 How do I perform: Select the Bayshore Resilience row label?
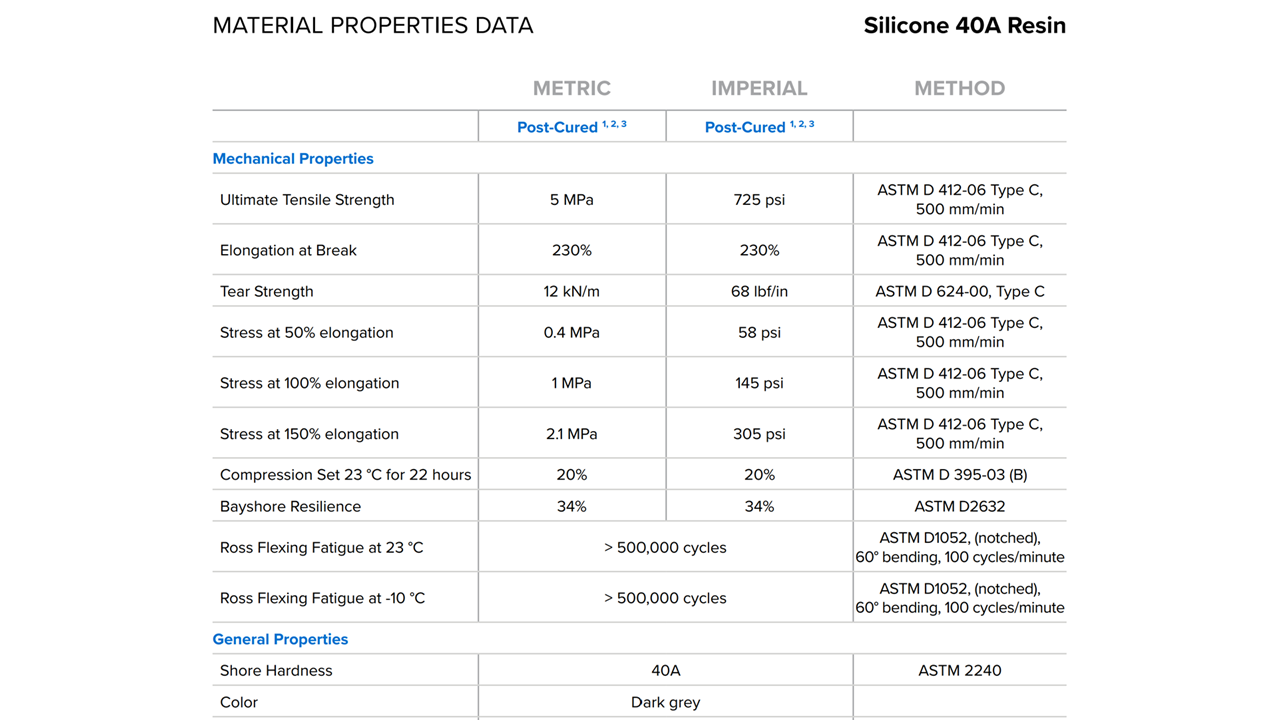tap(290, 506)
